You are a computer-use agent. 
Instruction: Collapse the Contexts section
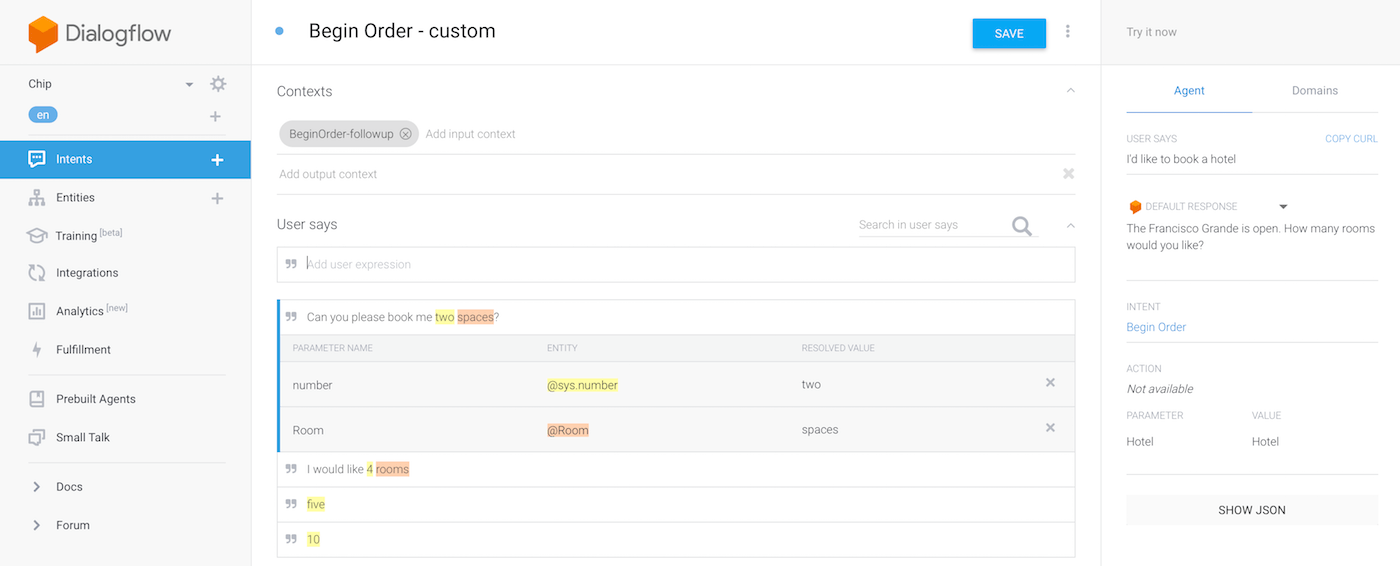point(1070,91)
